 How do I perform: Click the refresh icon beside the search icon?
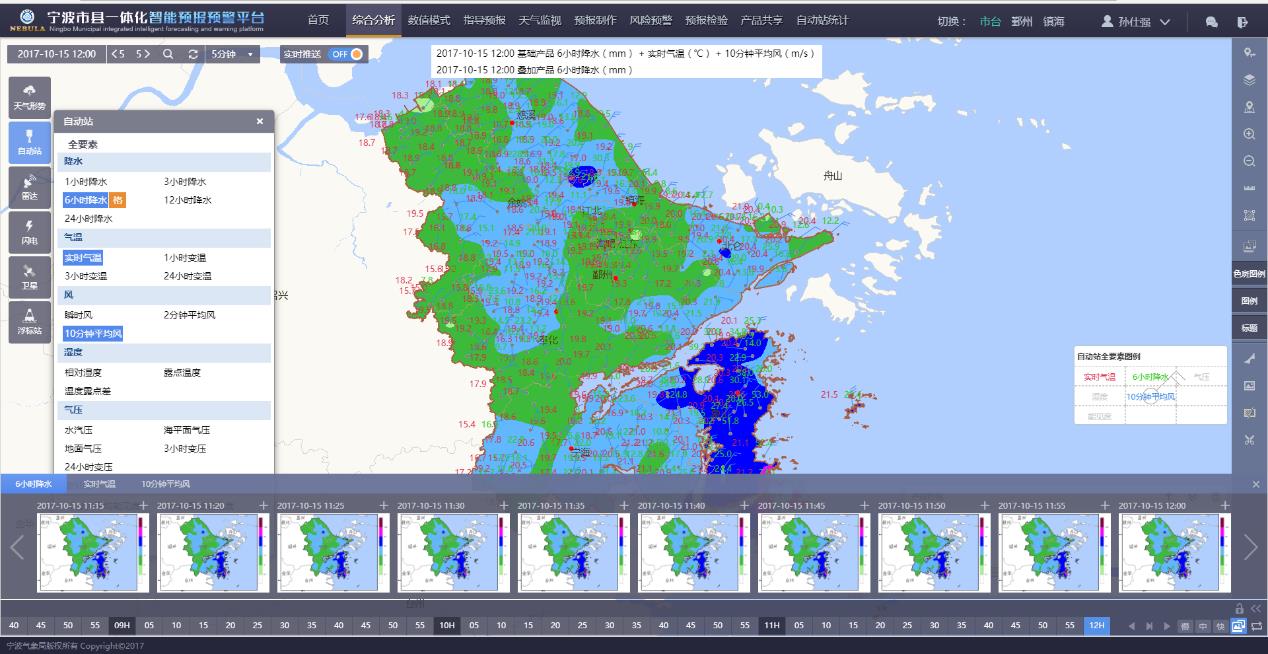[x=193, y=54]
